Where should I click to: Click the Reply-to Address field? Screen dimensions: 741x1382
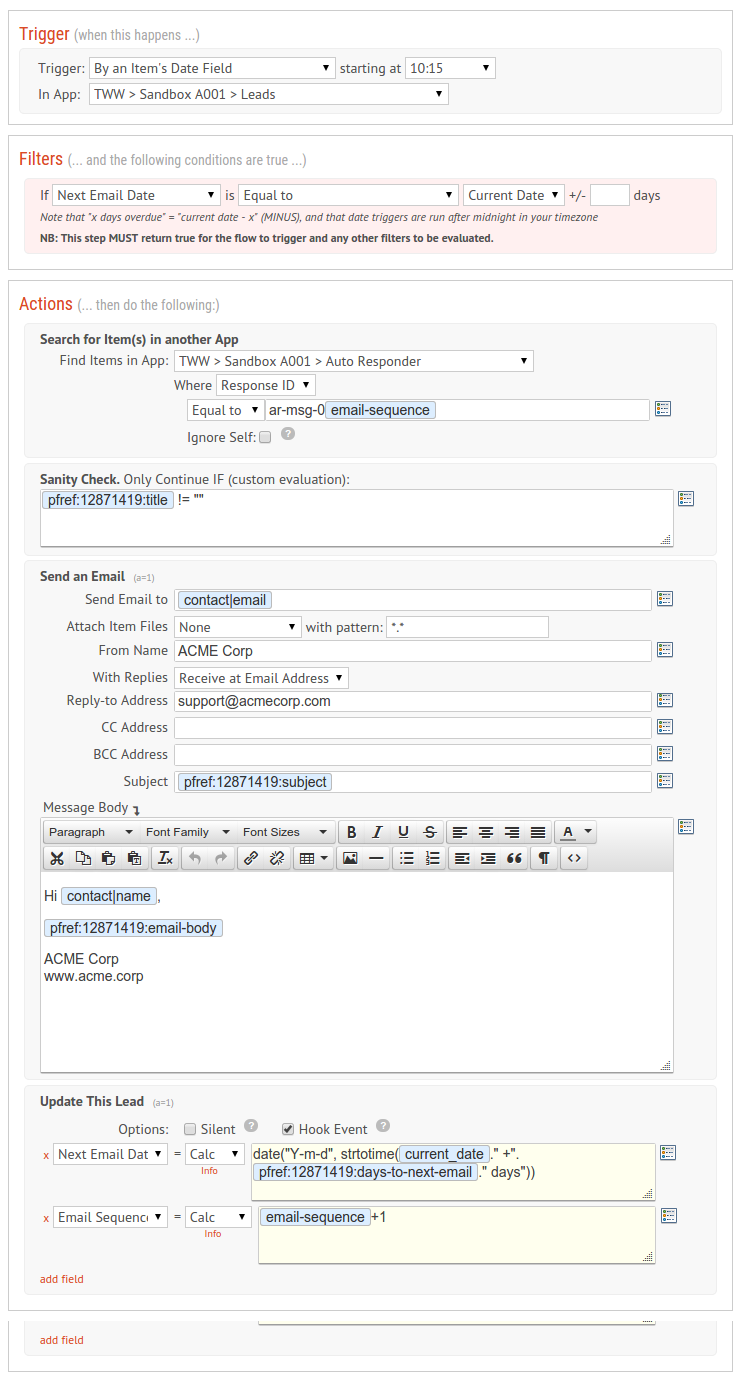pos(413,701)
